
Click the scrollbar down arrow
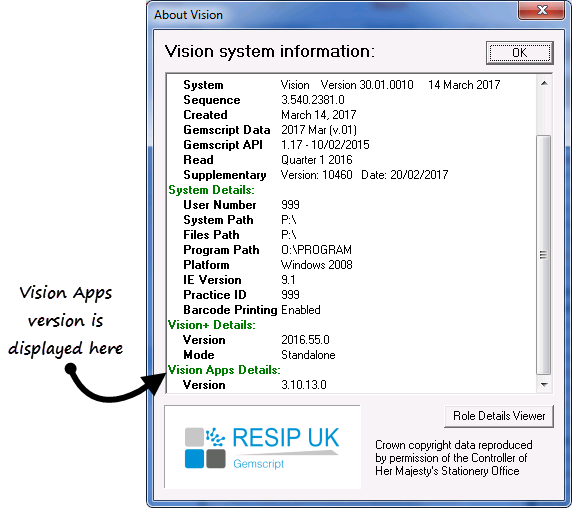[544, 385]
